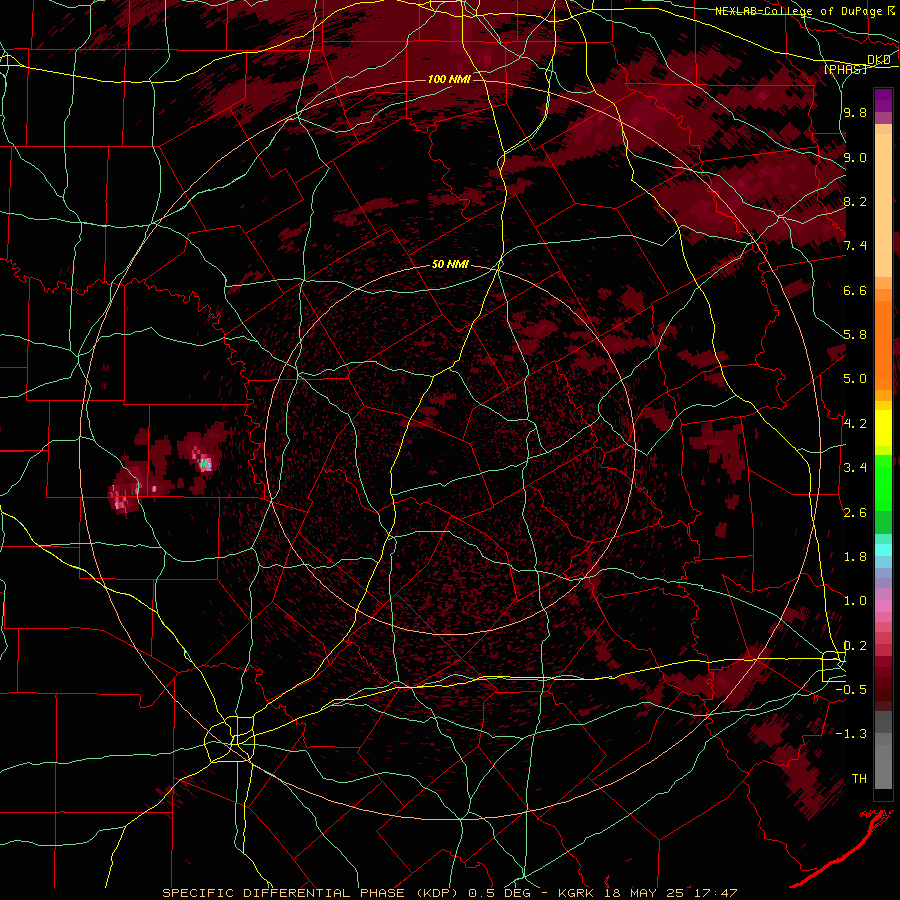
Task: Click the NEXLAB-College of DuPage label
Action: (x=799, y=11)
